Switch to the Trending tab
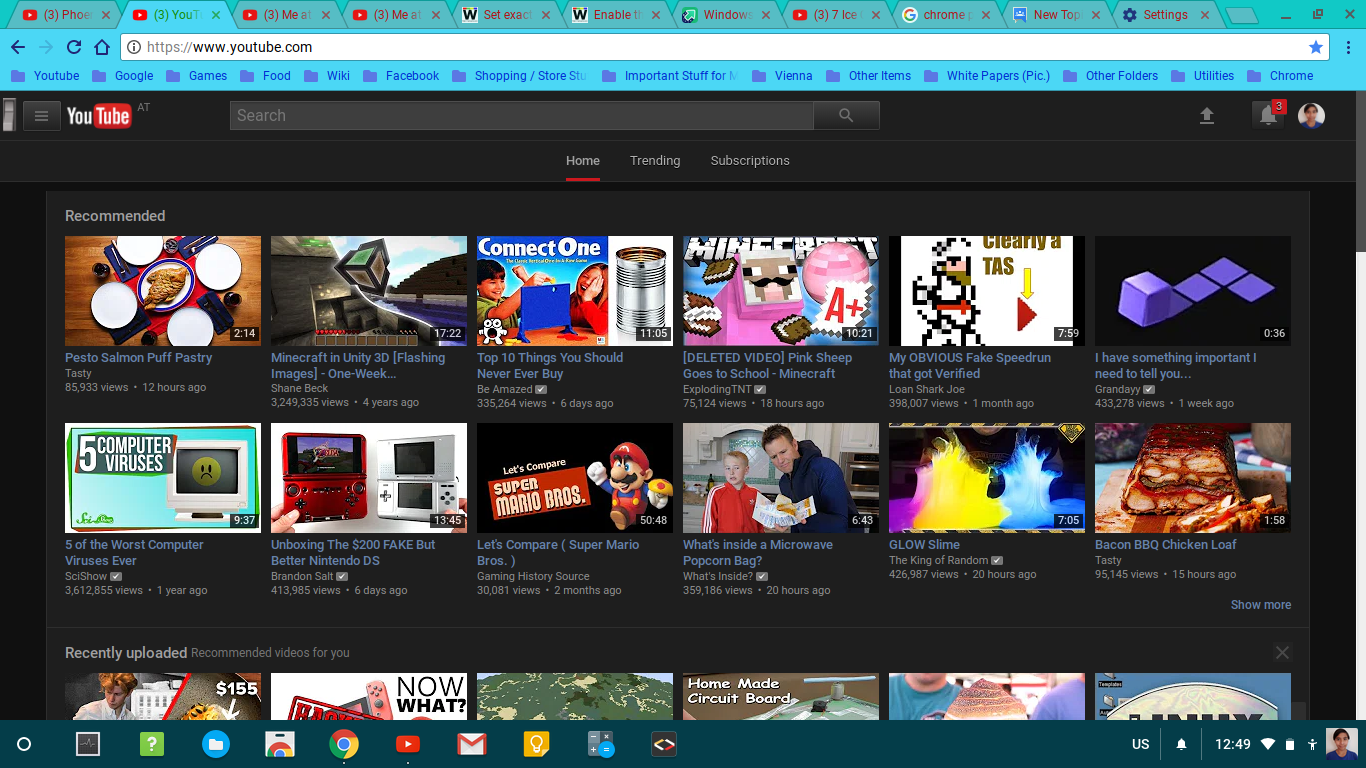Image resolution: width=1366 pixels, height=768 pixels. click(x=655, y=161)
